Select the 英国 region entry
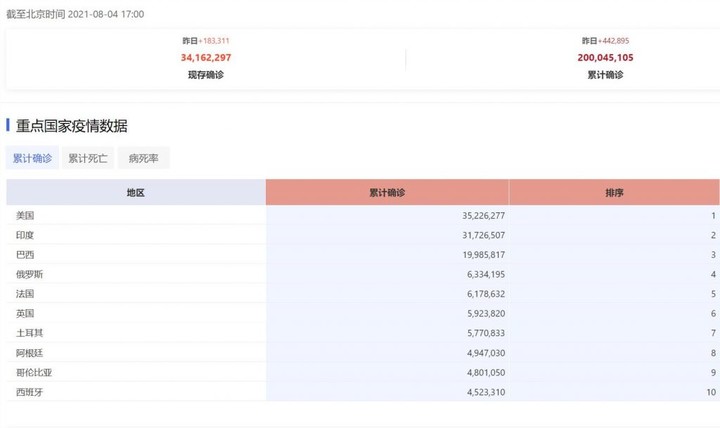Image resolution: width=720 pixels, height=428 pixels. tap(25, 313)
